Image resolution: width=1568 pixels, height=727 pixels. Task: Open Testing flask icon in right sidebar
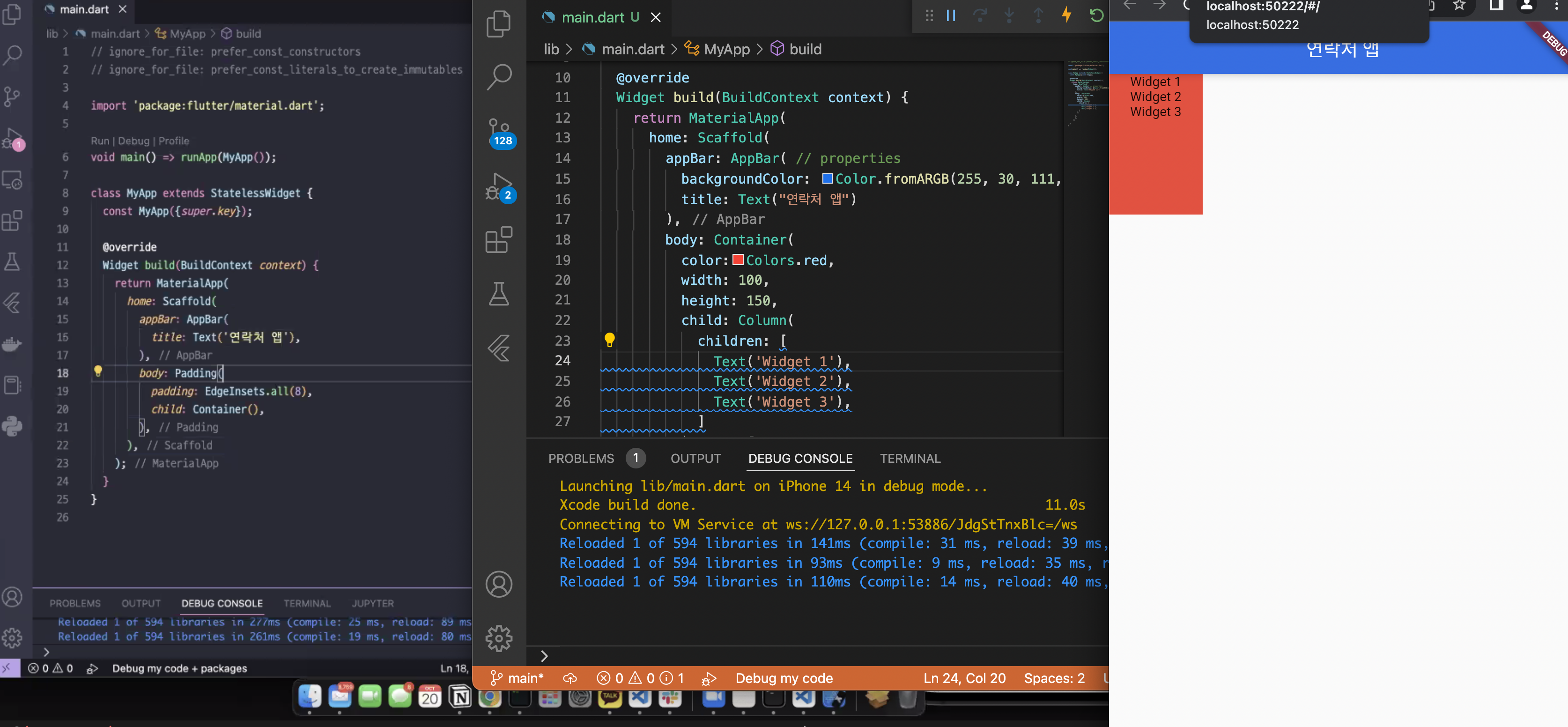tap(499, 294)
